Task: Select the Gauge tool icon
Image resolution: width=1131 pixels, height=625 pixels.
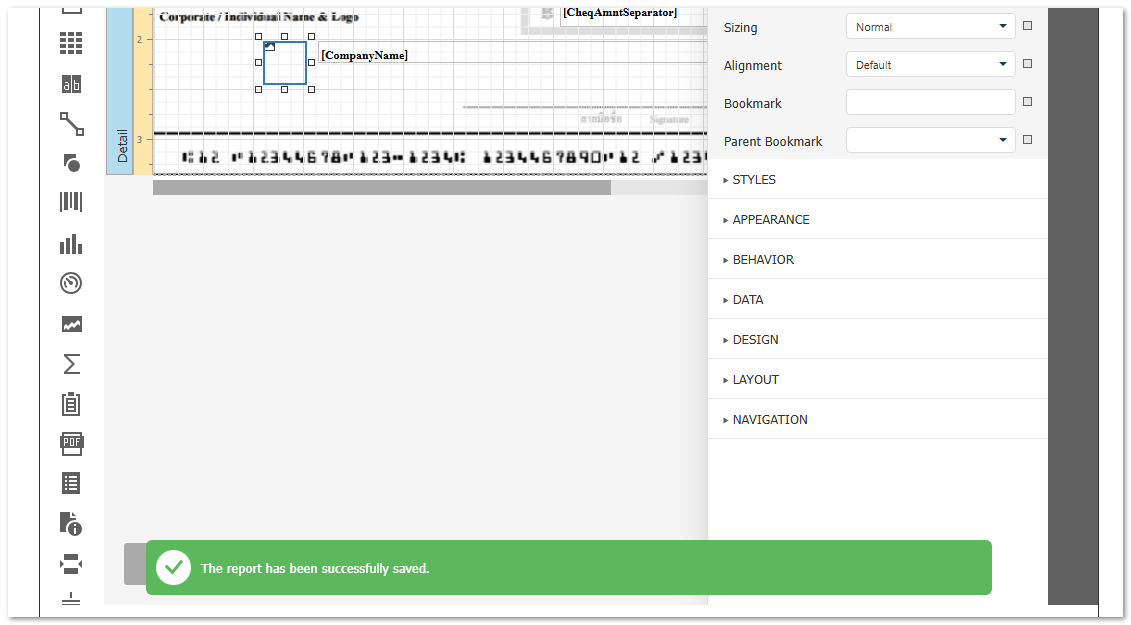Action: point(71,283)
